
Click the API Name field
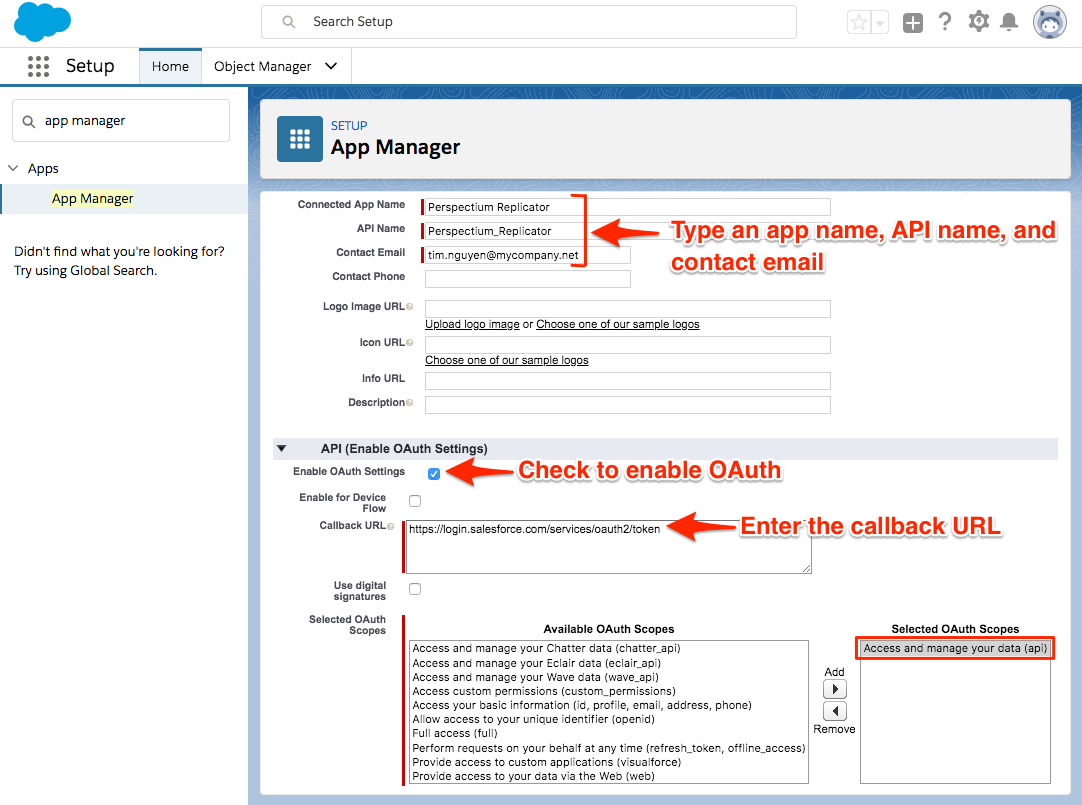[627, 231]
